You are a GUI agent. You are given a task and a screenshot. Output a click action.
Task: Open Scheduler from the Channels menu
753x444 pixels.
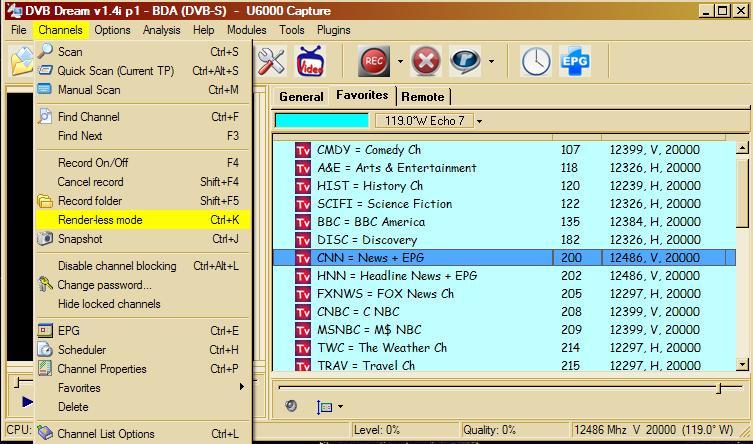(143, 349)
